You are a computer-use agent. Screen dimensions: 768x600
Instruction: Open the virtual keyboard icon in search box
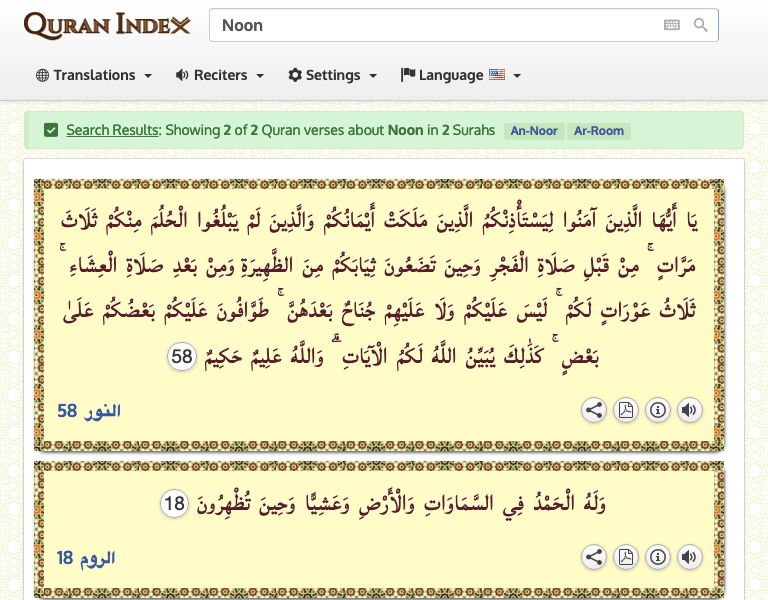pyautogui.click(x=672, y=26)
